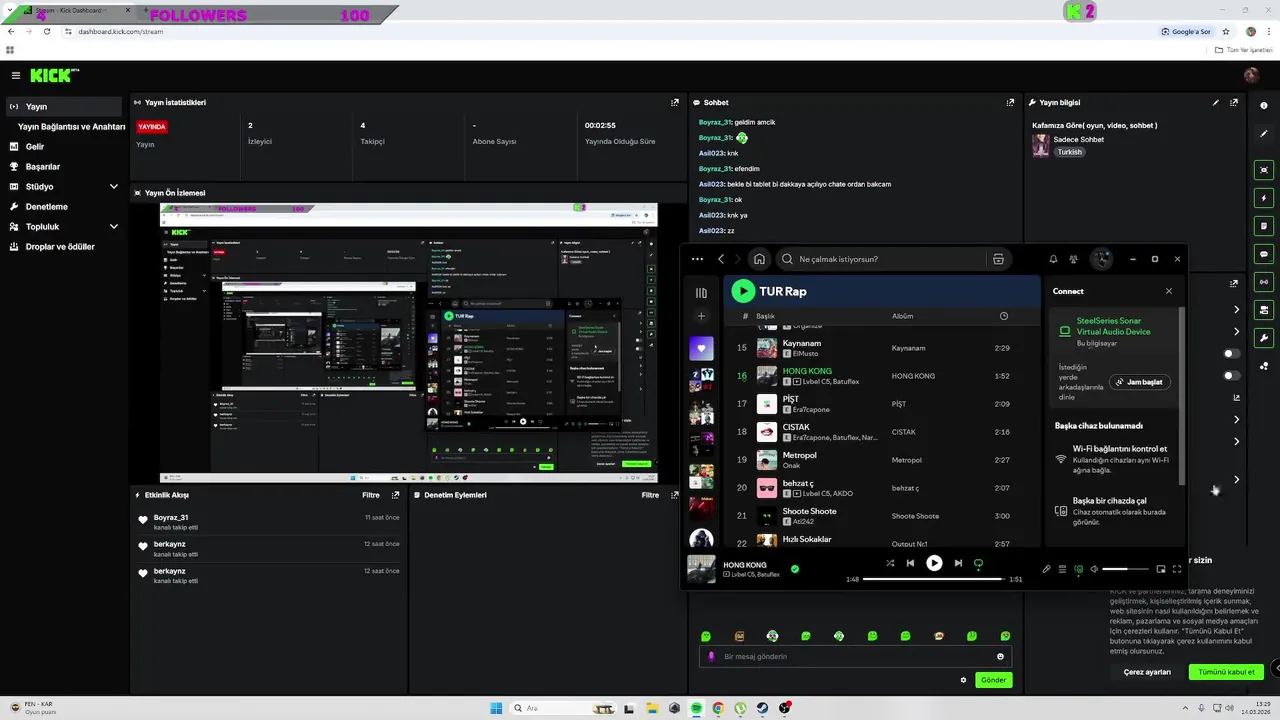Open Spotify three-dots menu
Screen dimensions: 1280x720
(697, 259)
